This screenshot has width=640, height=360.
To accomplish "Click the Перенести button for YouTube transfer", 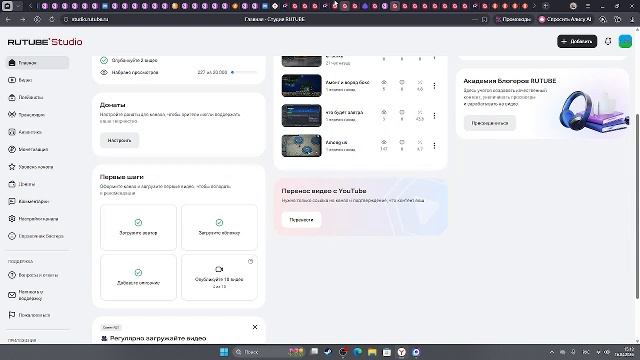I will 301,220.
